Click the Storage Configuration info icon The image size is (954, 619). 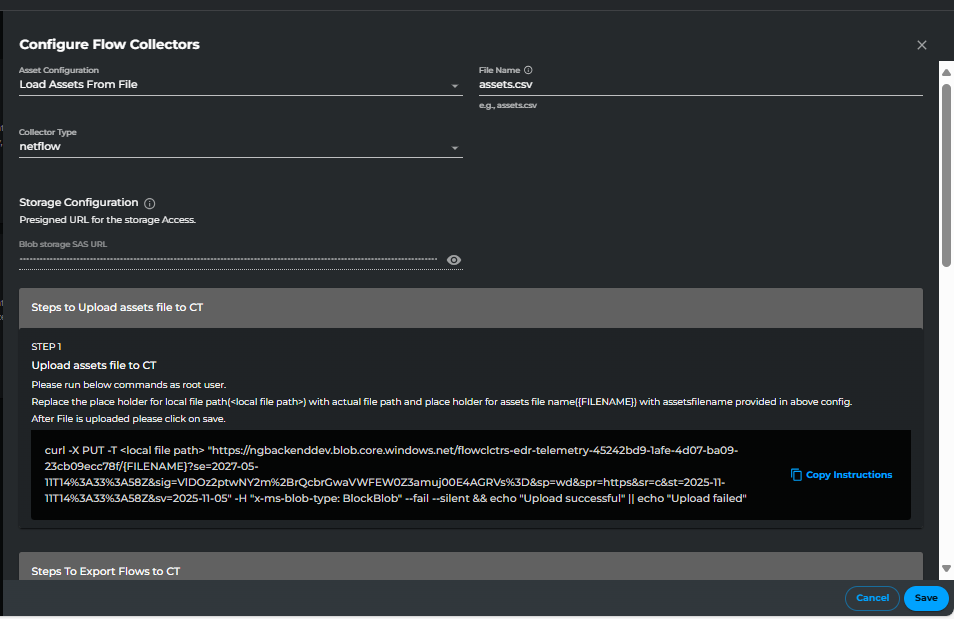(x=149, y=203)
